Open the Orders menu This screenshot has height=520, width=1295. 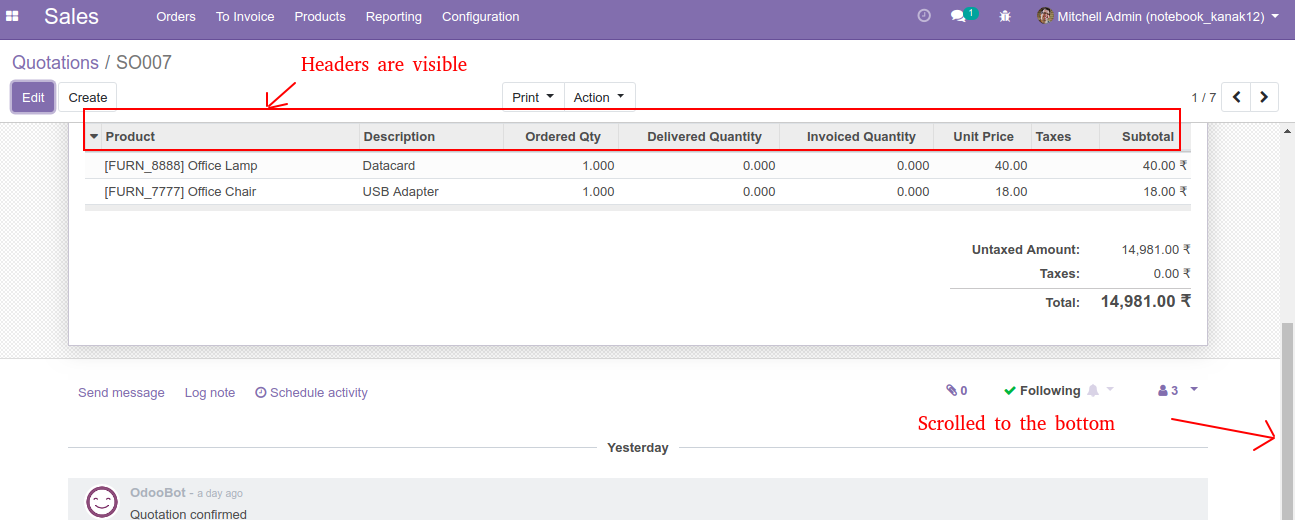point(176,17)
